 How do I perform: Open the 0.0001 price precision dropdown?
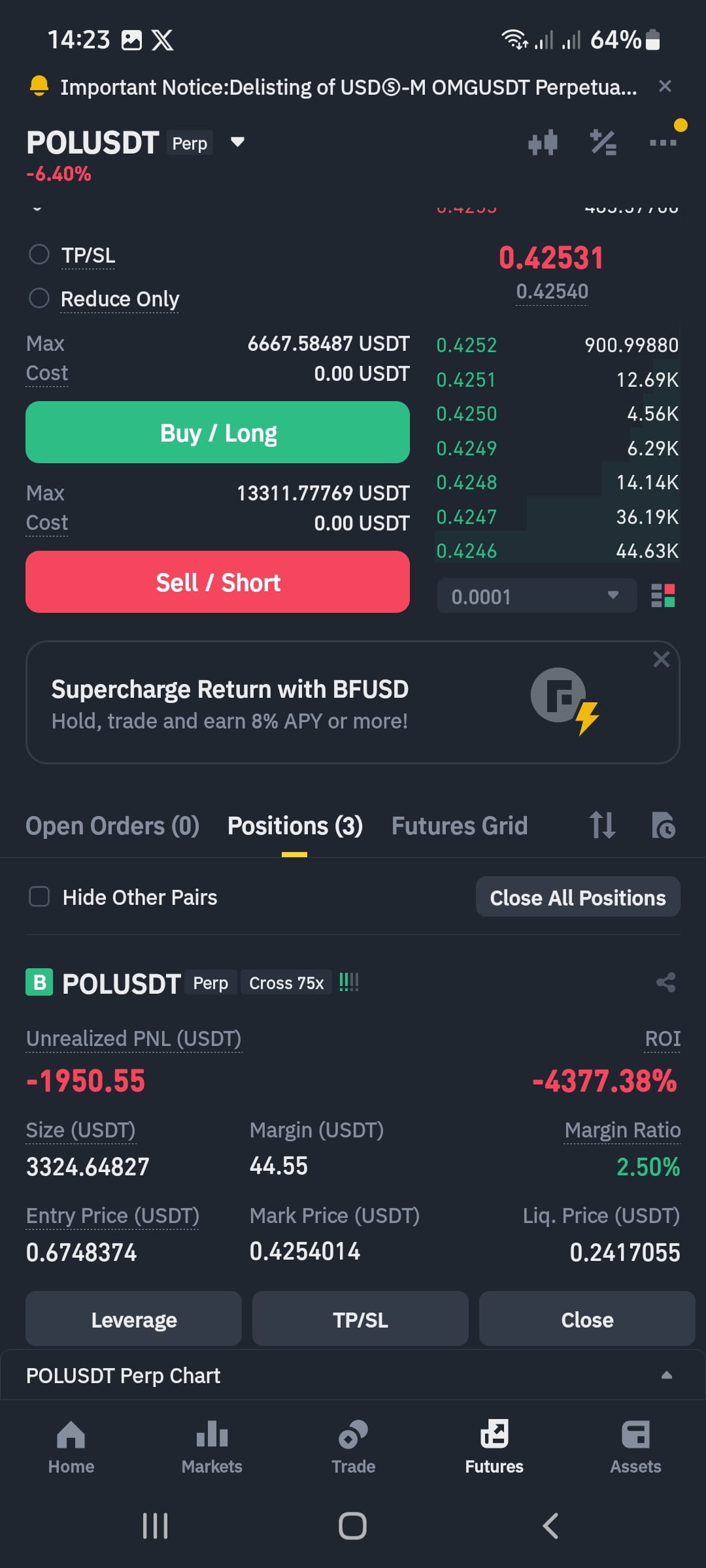click(537, 596)
